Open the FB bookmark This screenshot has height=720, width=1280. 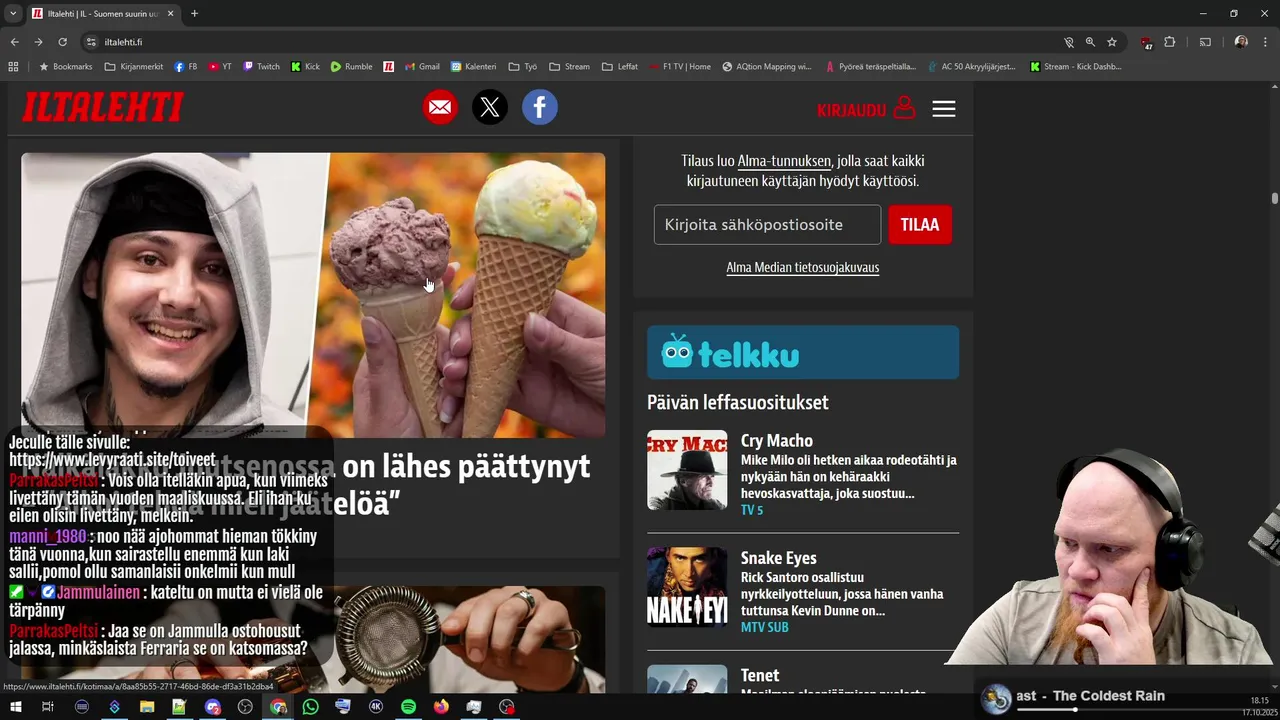click(x=186, y=67)
